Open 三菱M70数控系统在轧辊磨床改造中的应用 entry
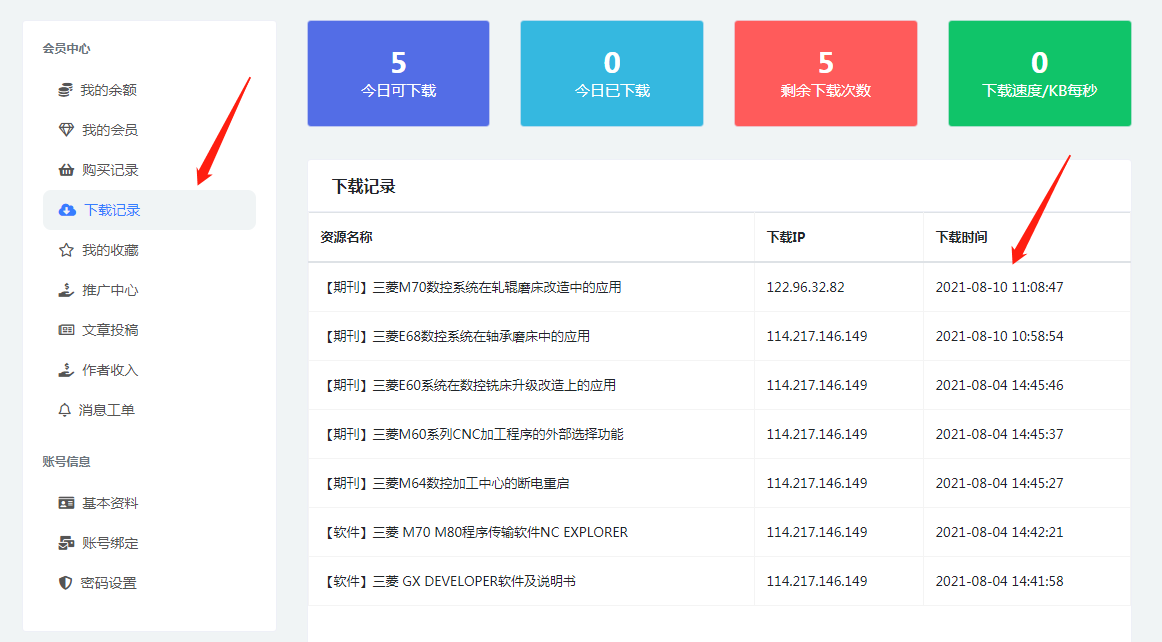Image resolution: width=1162 pixels, height=642 pixels. coord(471,287)
